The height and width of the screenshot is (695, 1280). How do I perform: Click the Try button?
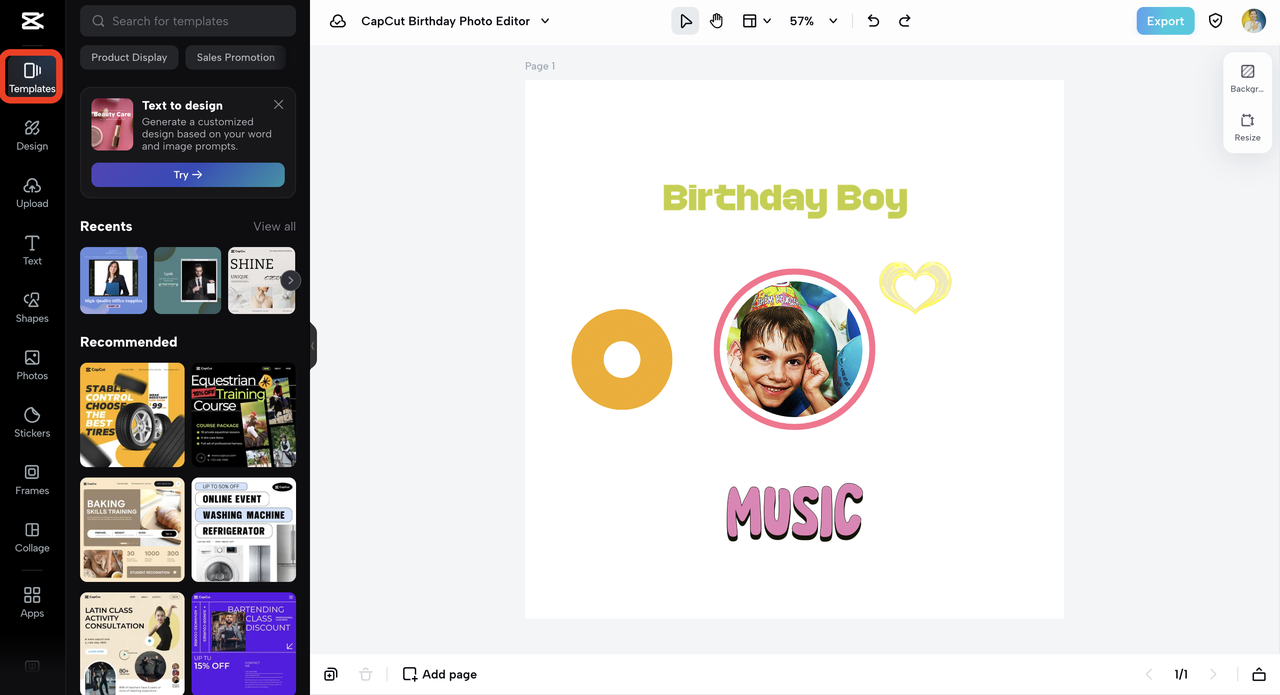188,174
